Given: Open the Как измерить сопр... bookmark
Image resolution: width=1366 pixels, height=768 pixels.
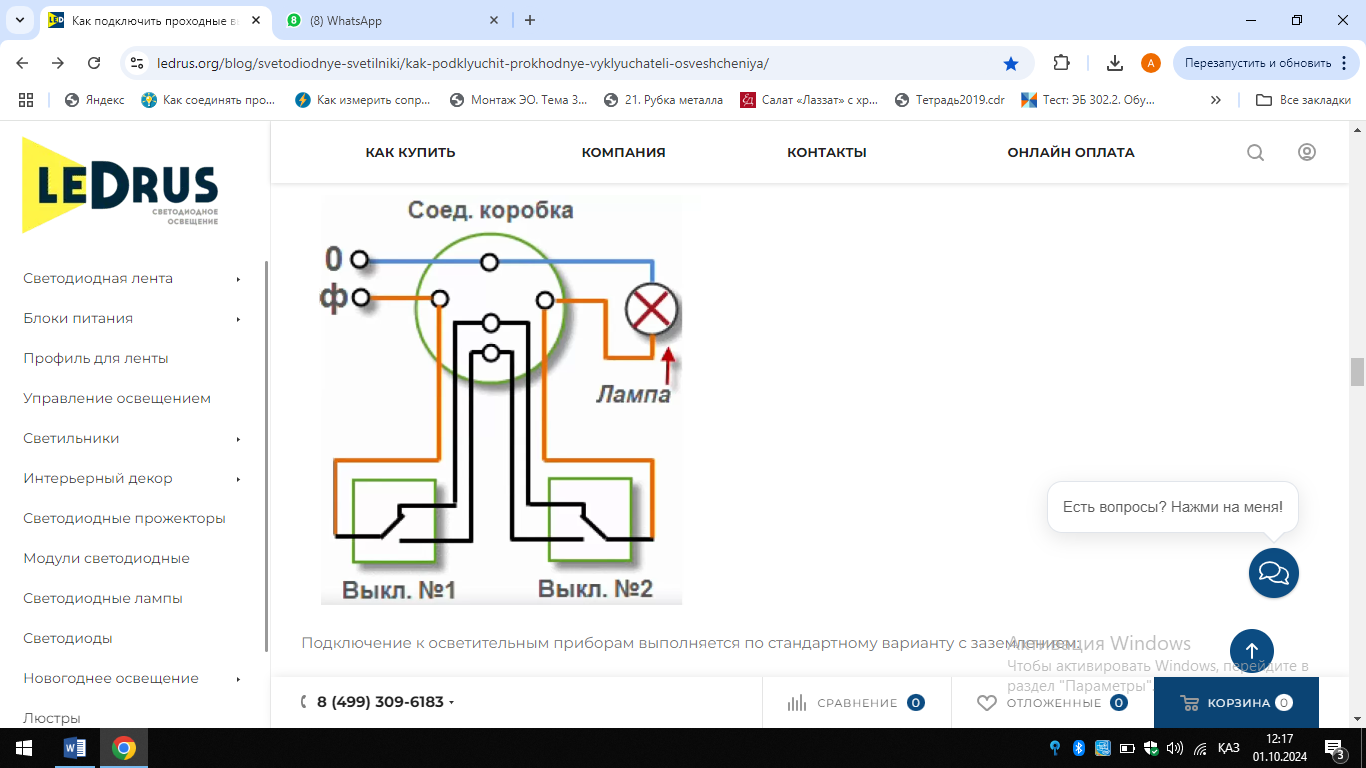Looking at the screenshot, I should coord(364,100).
